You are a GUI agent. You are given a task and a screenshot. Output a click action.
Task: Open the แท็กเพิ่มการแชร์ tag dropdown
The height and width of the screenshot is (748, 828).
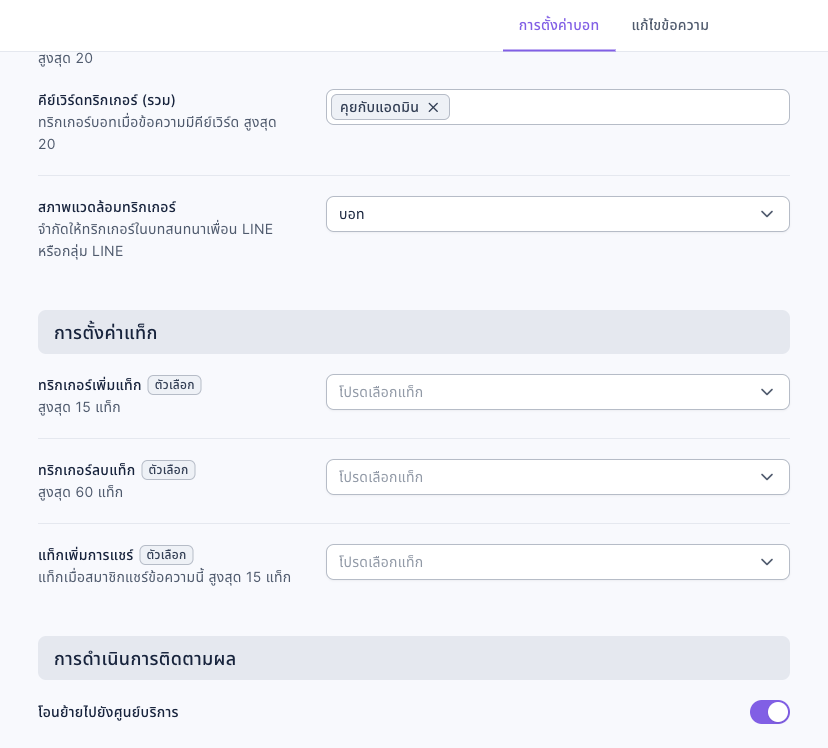(x=558, y=562)
